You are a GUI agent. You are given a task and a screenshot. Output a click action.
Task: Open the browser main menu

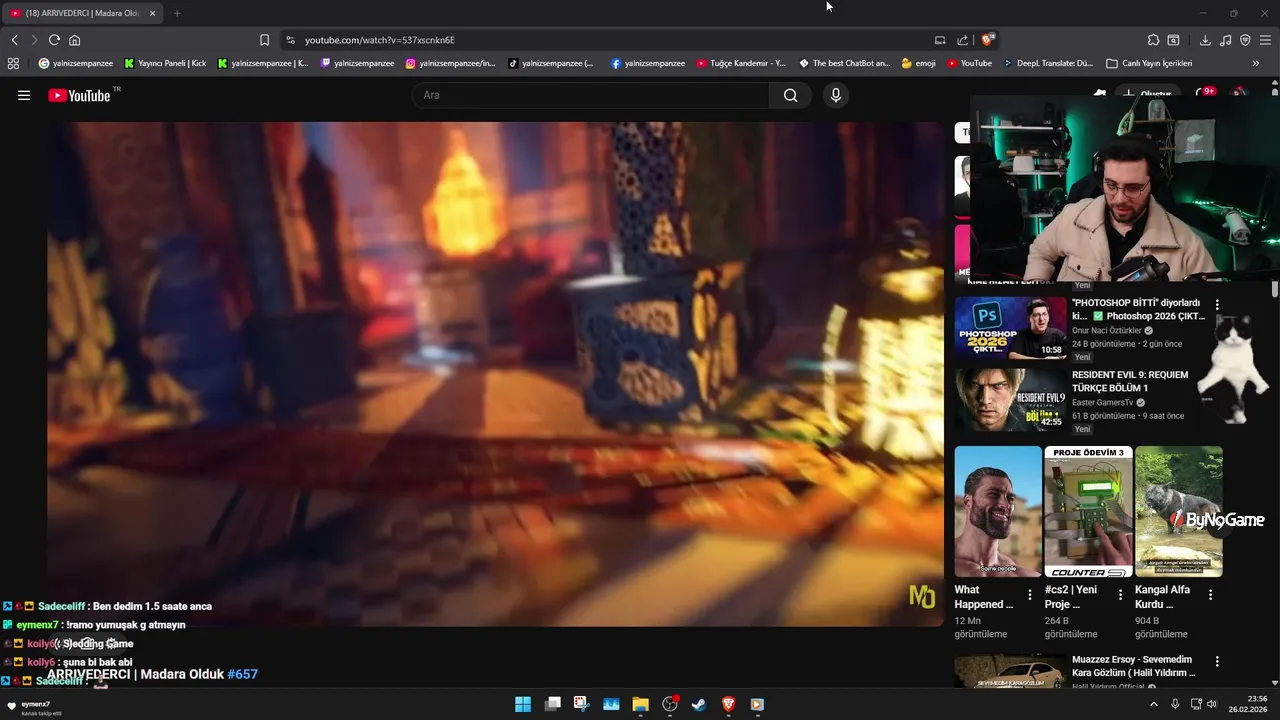point(1265,40)
